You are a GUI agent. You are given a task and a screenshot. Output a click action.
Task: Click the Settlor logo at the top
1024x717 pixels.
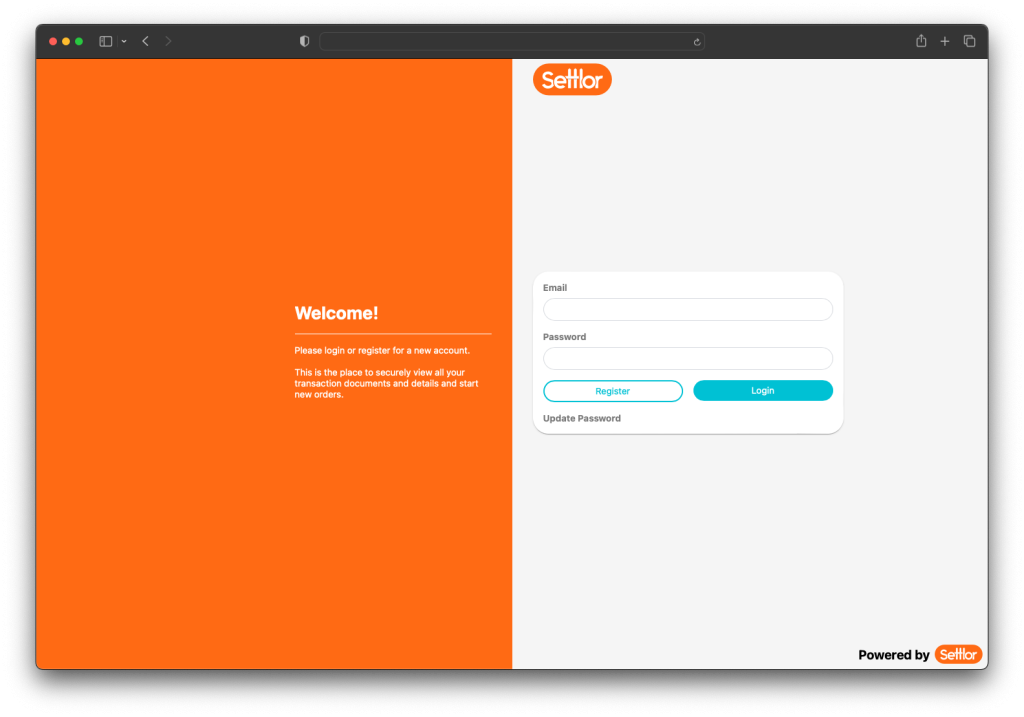coord(572,79)
